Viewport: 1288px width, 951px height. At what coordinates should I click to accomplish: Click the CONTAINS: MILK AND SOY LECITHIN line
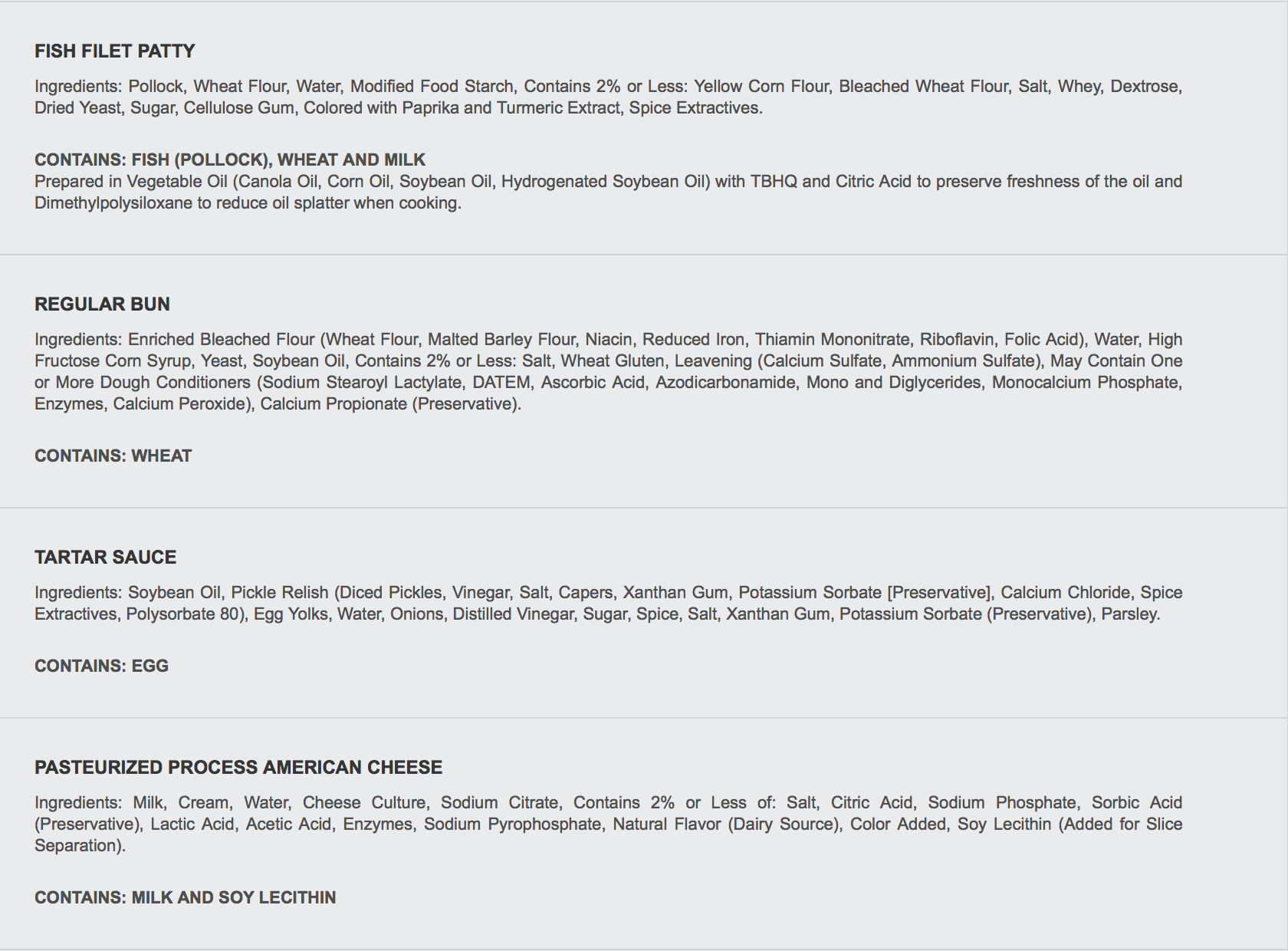pos(186,897)
